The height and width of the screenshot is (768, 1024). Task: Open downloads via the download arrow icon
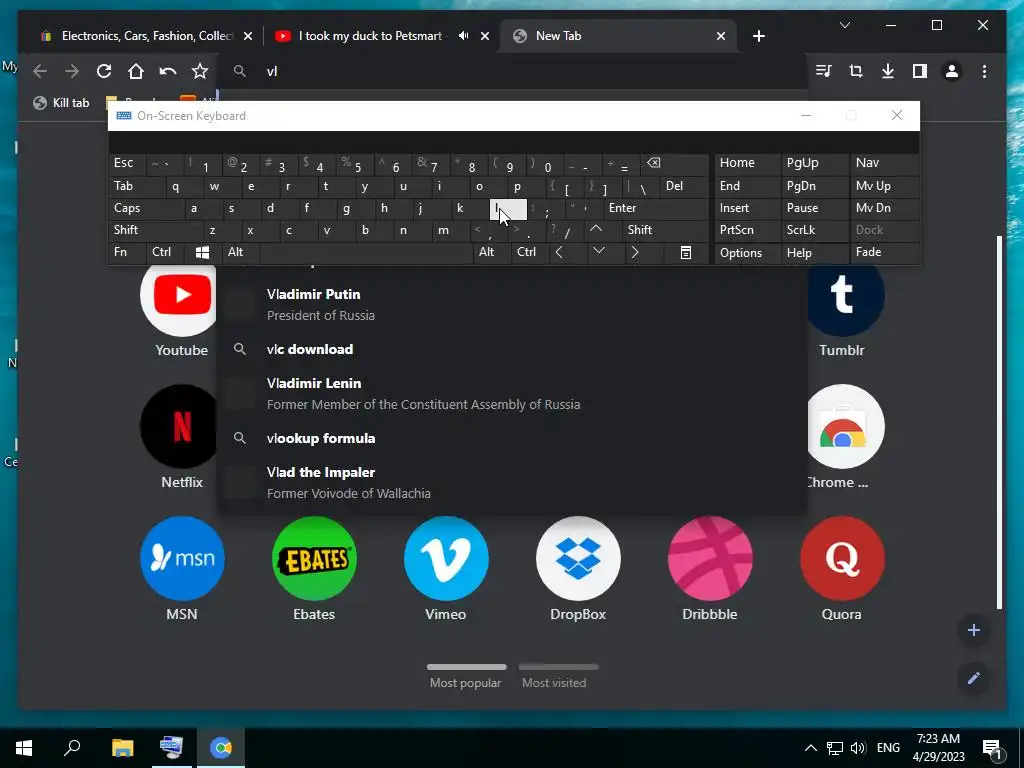click(x=888, y=71)
